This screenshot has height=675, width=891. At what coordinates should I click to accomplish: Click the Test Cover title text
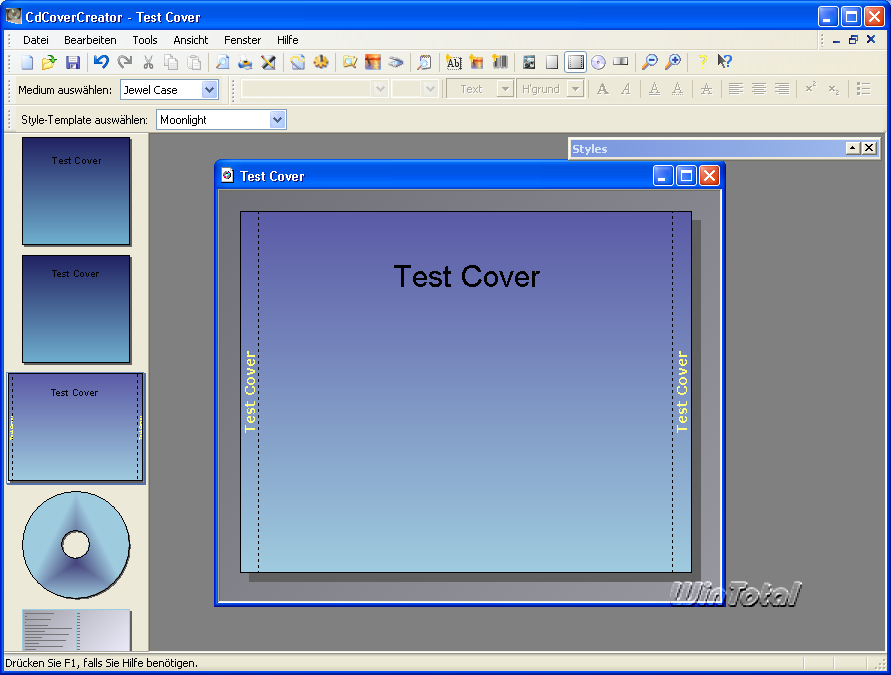click(x=466, y=276)
